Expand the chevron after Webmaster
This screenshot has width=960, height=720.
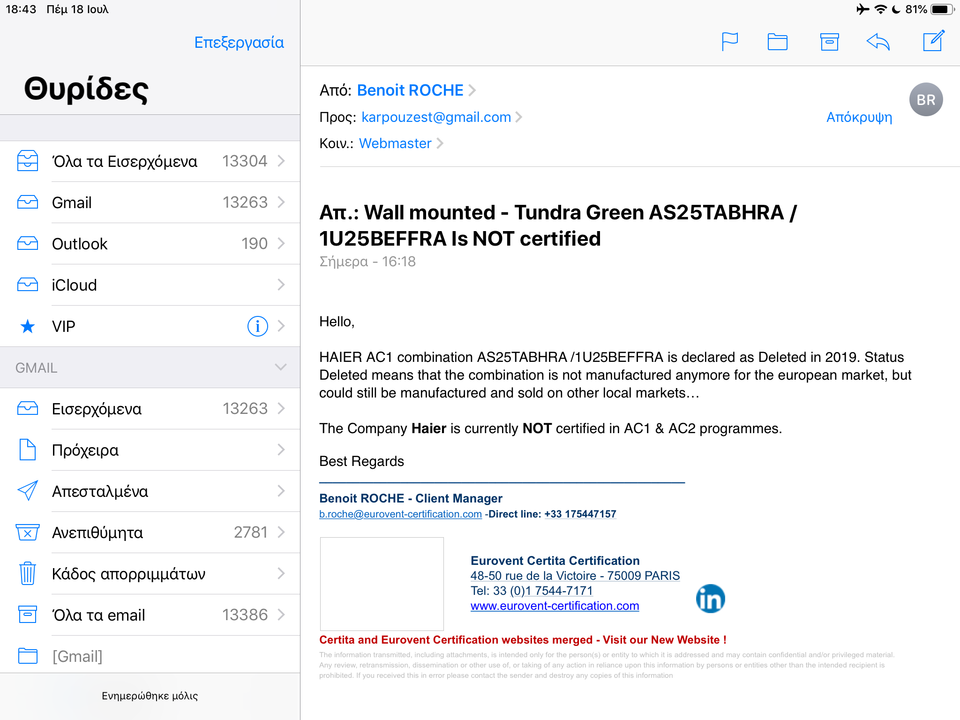click(440, 143)
